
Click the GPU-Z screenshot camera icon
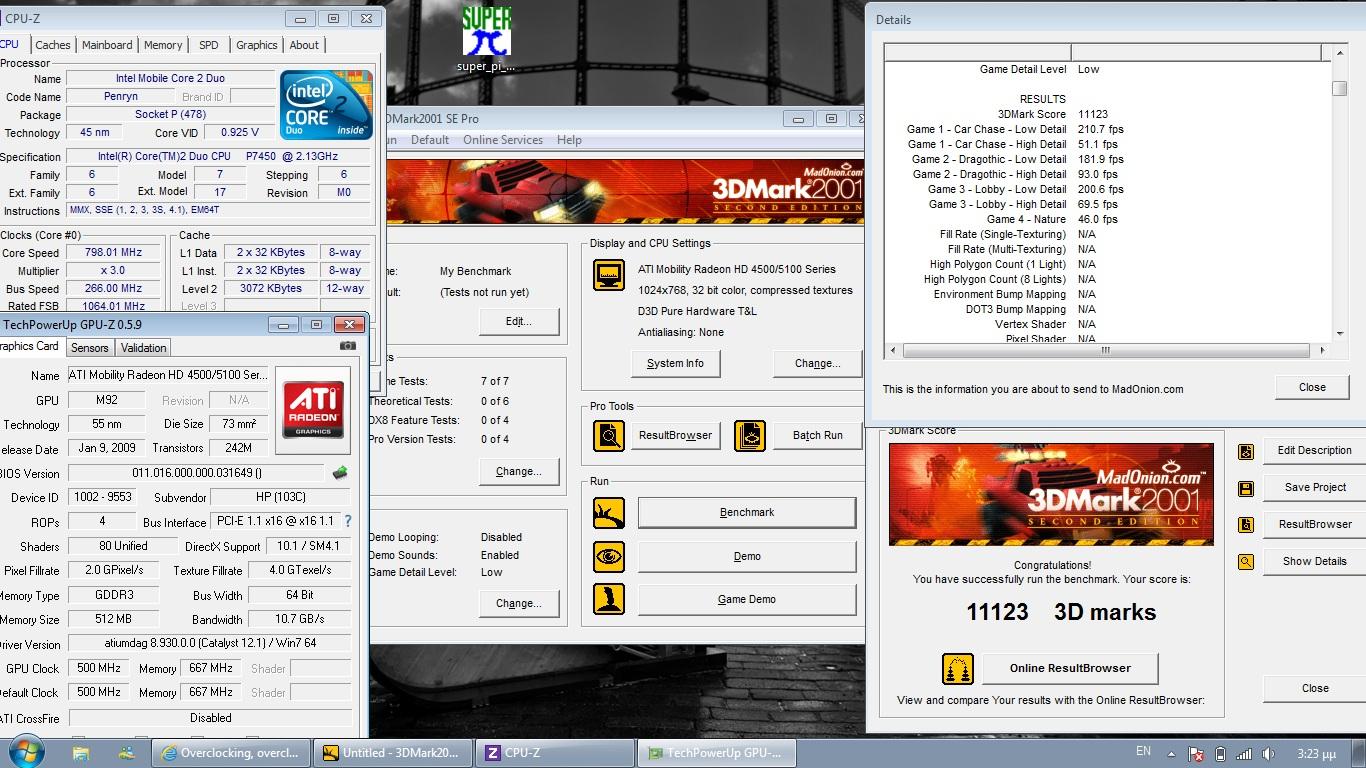click(x=347, y=346)
